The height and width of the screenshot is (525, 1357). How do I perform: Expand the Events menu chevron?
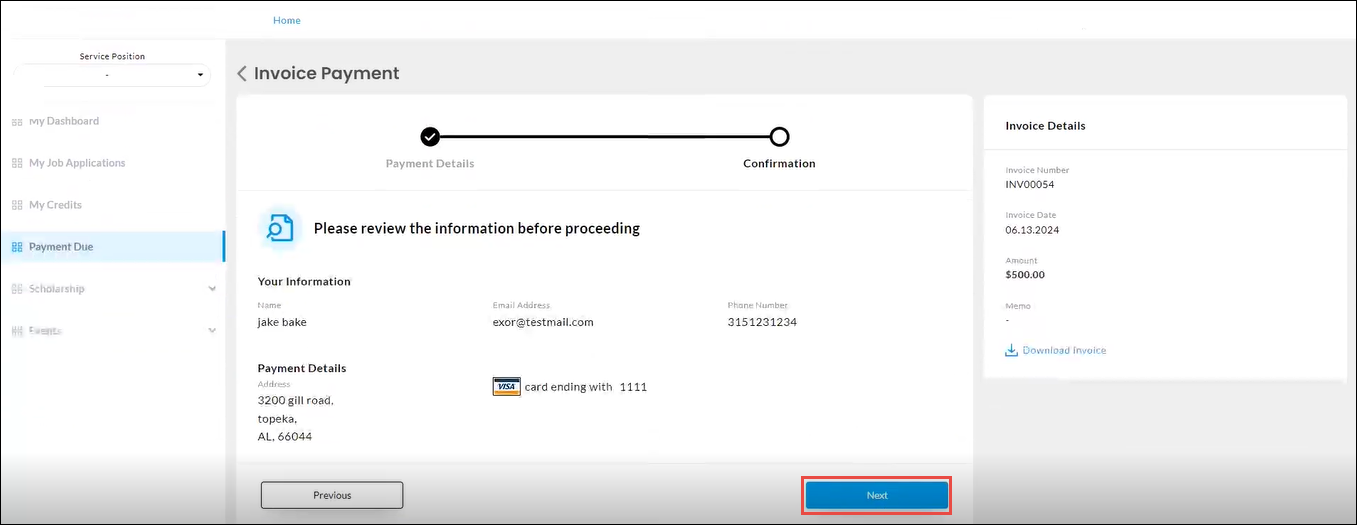click(212, 330)
